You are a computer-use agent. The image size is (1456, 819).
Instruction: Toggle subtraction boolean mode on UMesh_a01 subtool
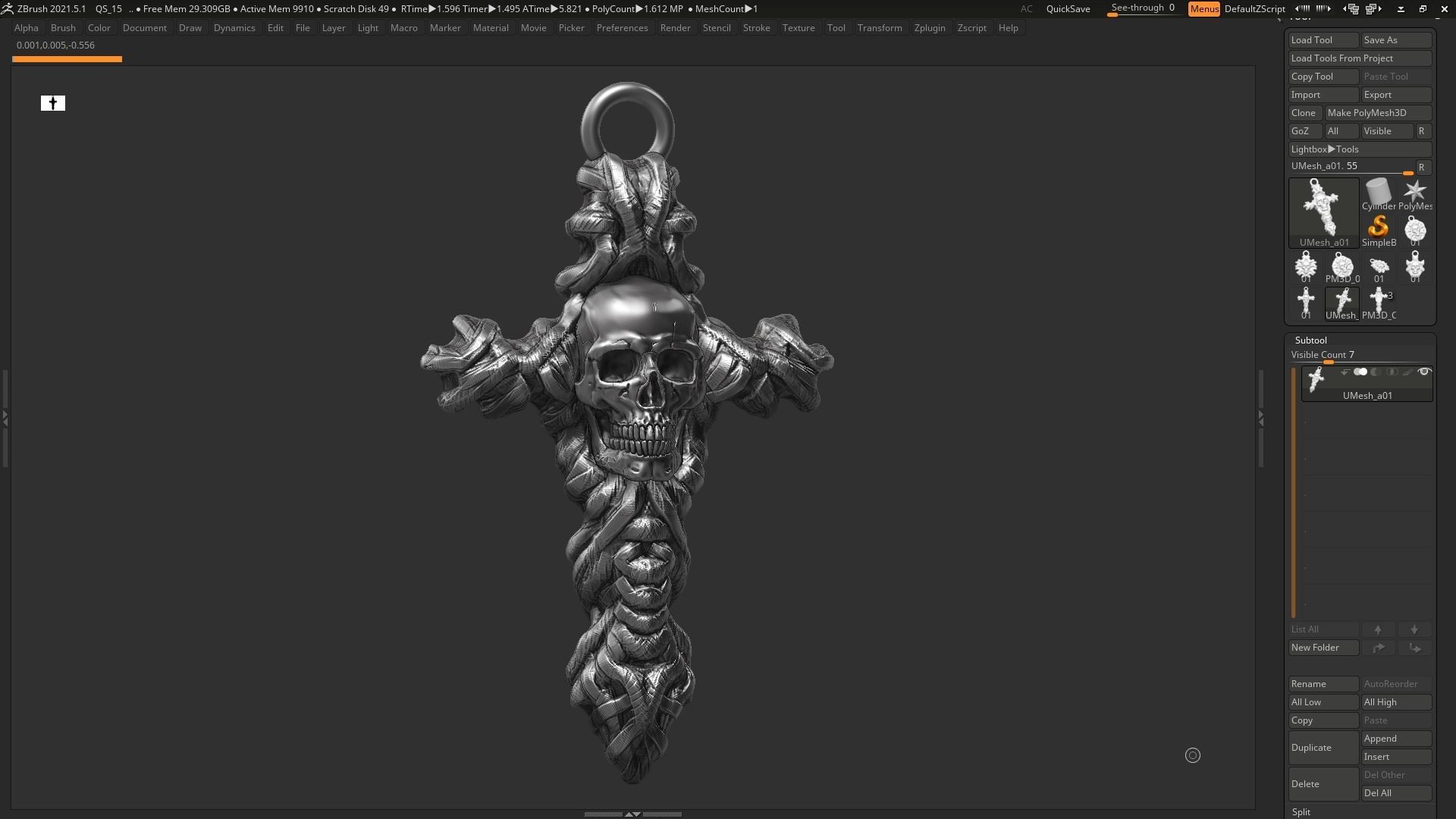[1376, 372]
